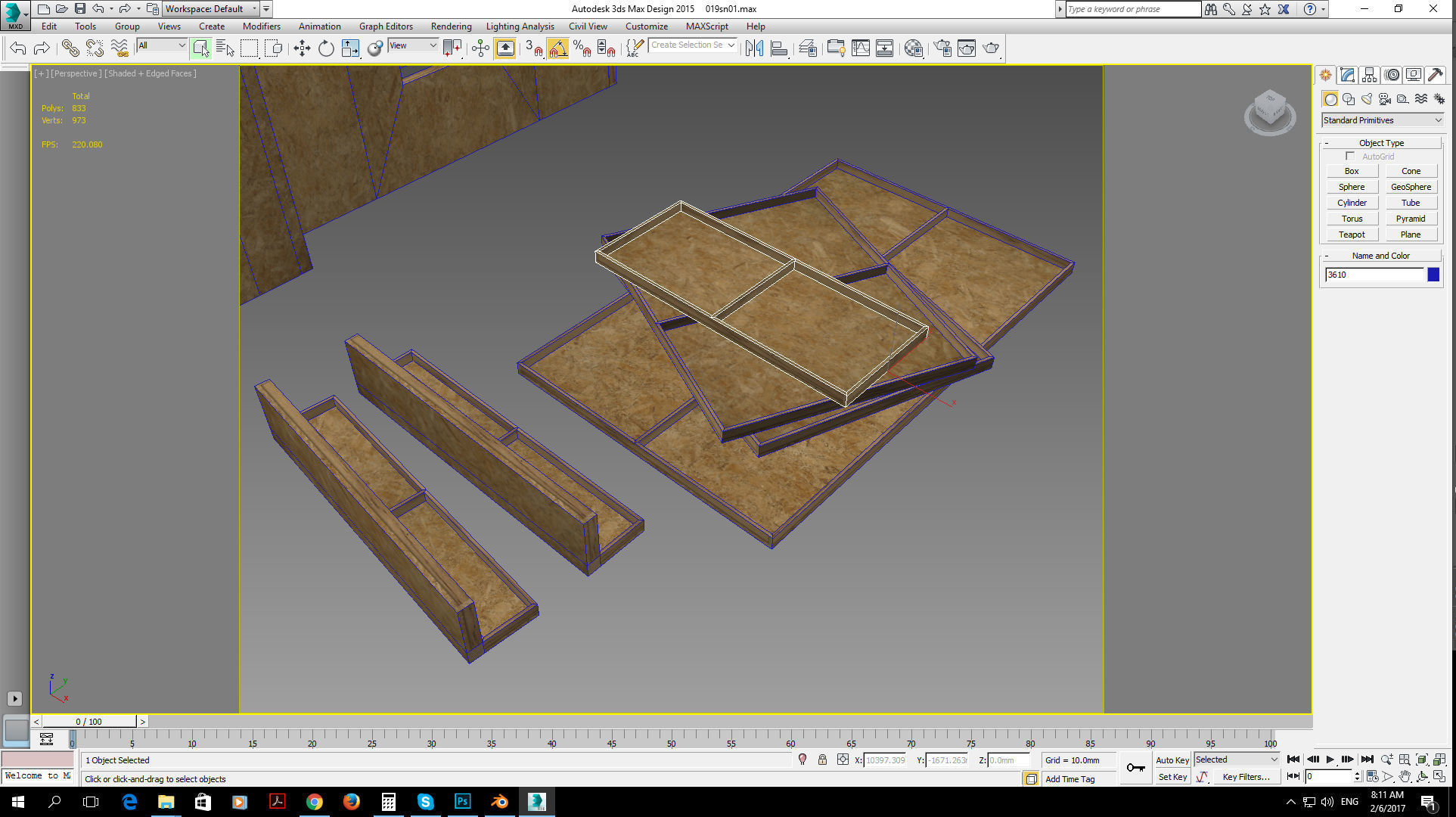This screenshot has height=817, width=1456.
Task: Click the Play Animation button
Action: click(1330, 760)
